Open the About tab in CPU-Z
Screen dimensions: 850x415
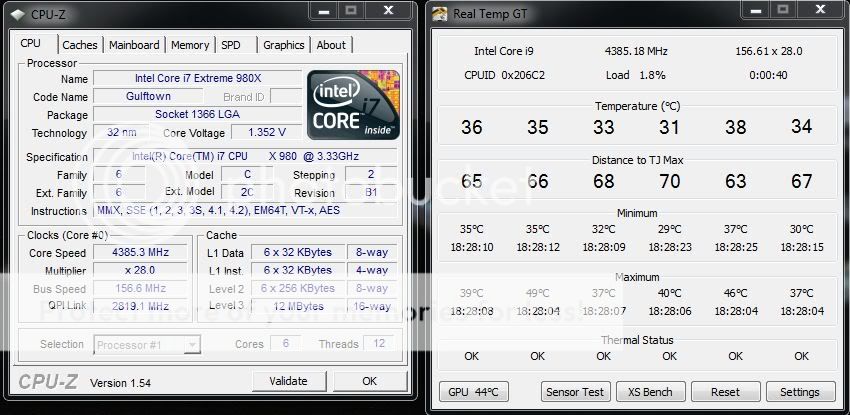click(x=331, y=45)
